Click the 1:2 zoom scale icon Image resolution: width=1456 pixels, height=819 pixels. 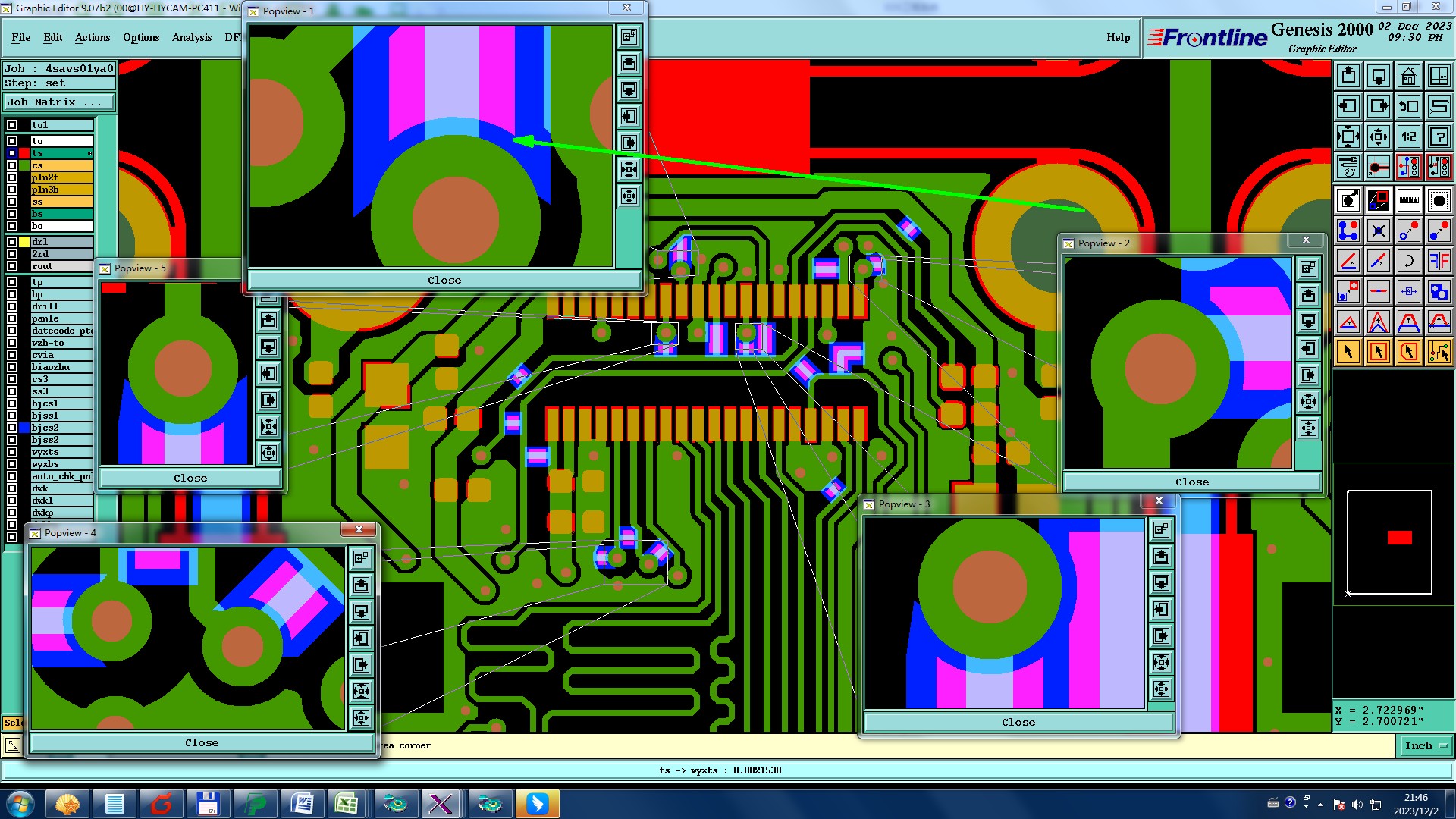(1408, 137)
